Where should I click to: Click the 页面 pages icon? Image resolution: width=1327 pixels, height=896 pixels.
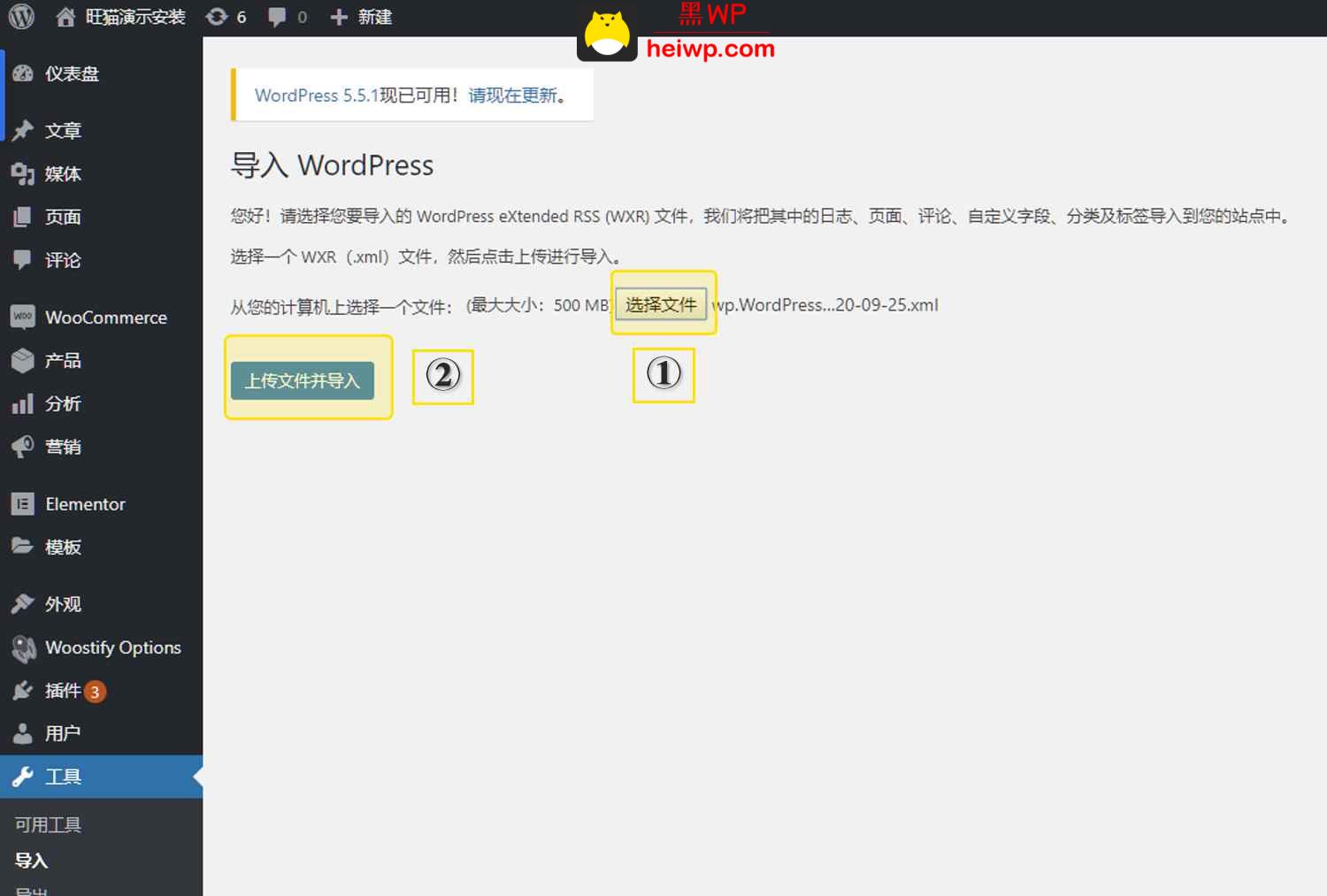(x=23, y=217)
